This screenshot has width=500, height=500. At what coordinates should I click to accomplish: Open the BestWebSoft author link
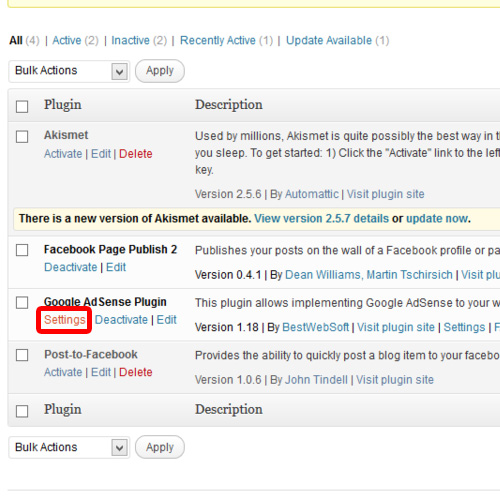click(315, 327)
